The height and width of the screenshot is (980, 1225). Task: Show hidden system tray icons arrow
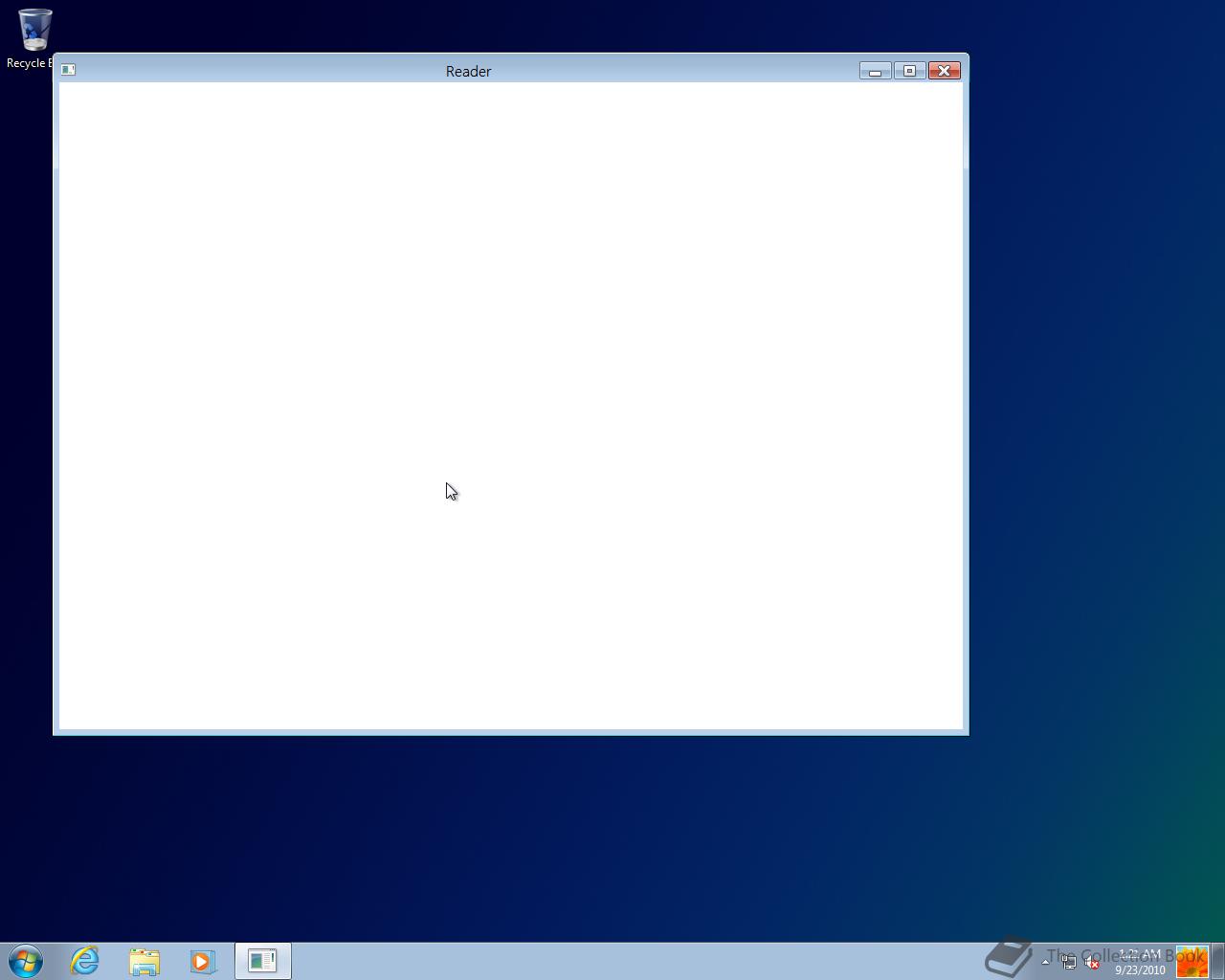coord(1045,962)
